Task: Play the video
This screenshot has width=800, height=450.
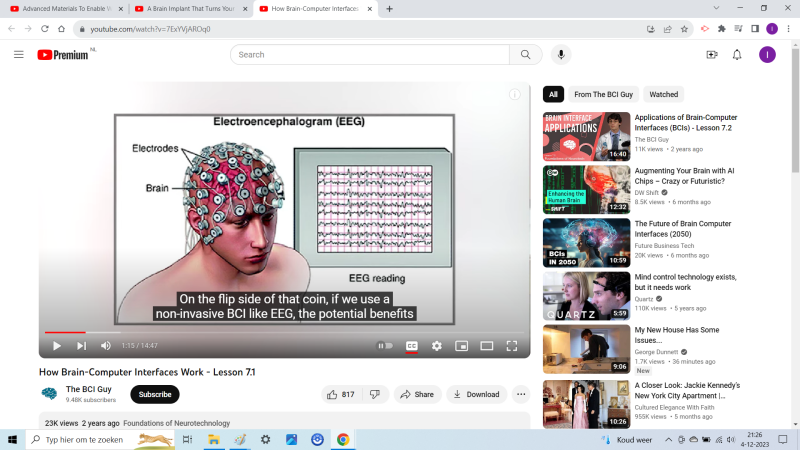Action: click(x=57, y=346)
